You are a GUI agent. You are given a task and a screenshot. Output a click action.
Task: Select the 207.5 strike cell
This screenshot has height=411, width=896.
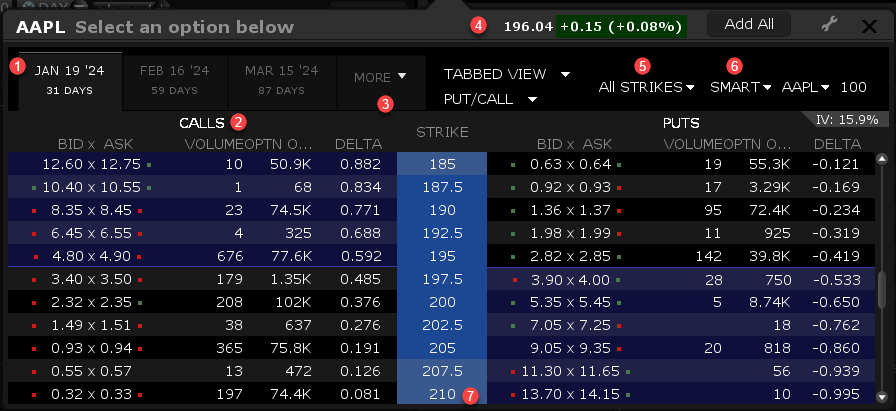point(442,371)
